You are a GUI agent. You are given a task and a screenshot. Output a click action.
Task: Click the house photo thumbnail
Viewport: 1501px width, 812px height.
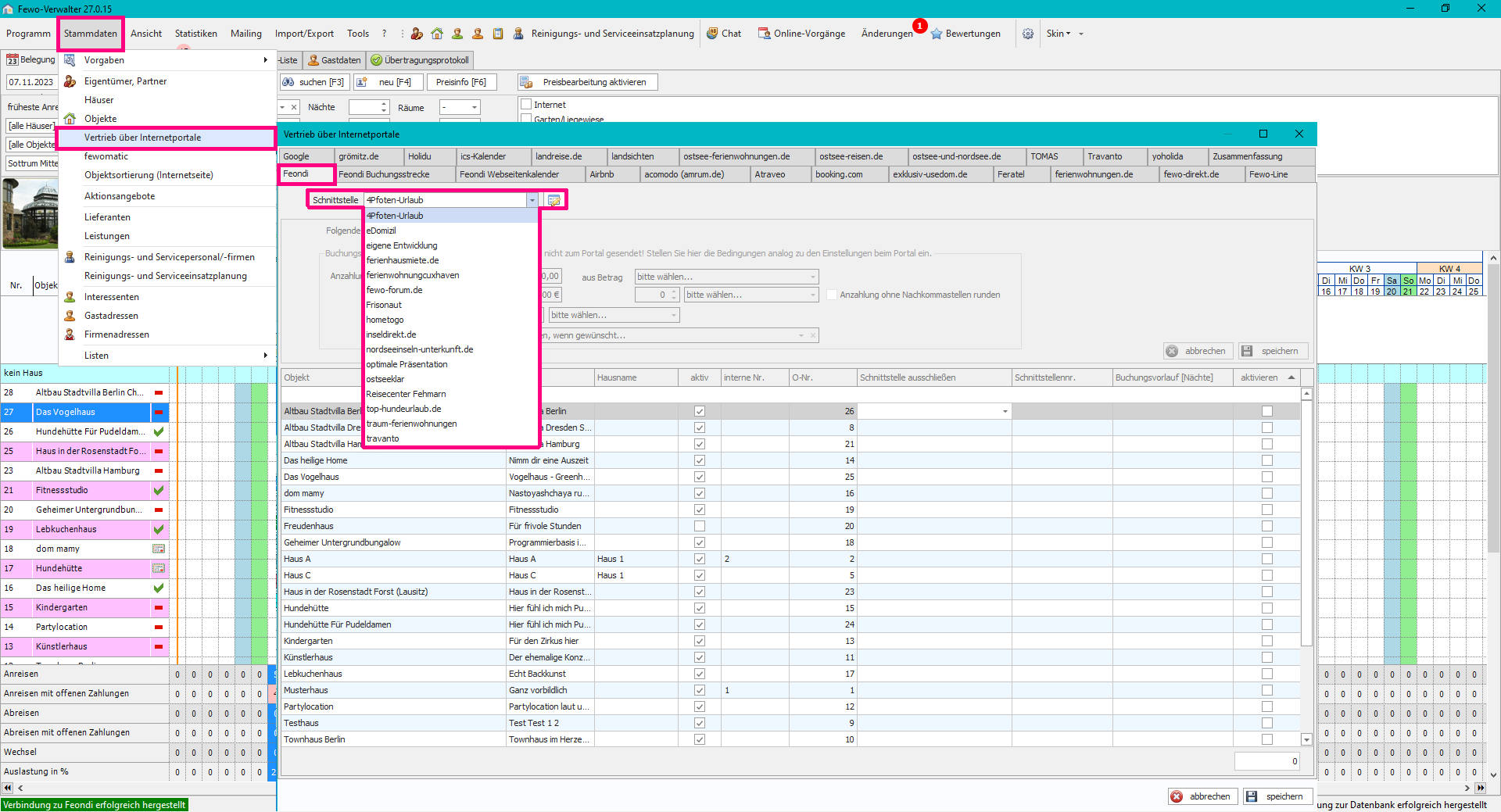click(31, 213)
